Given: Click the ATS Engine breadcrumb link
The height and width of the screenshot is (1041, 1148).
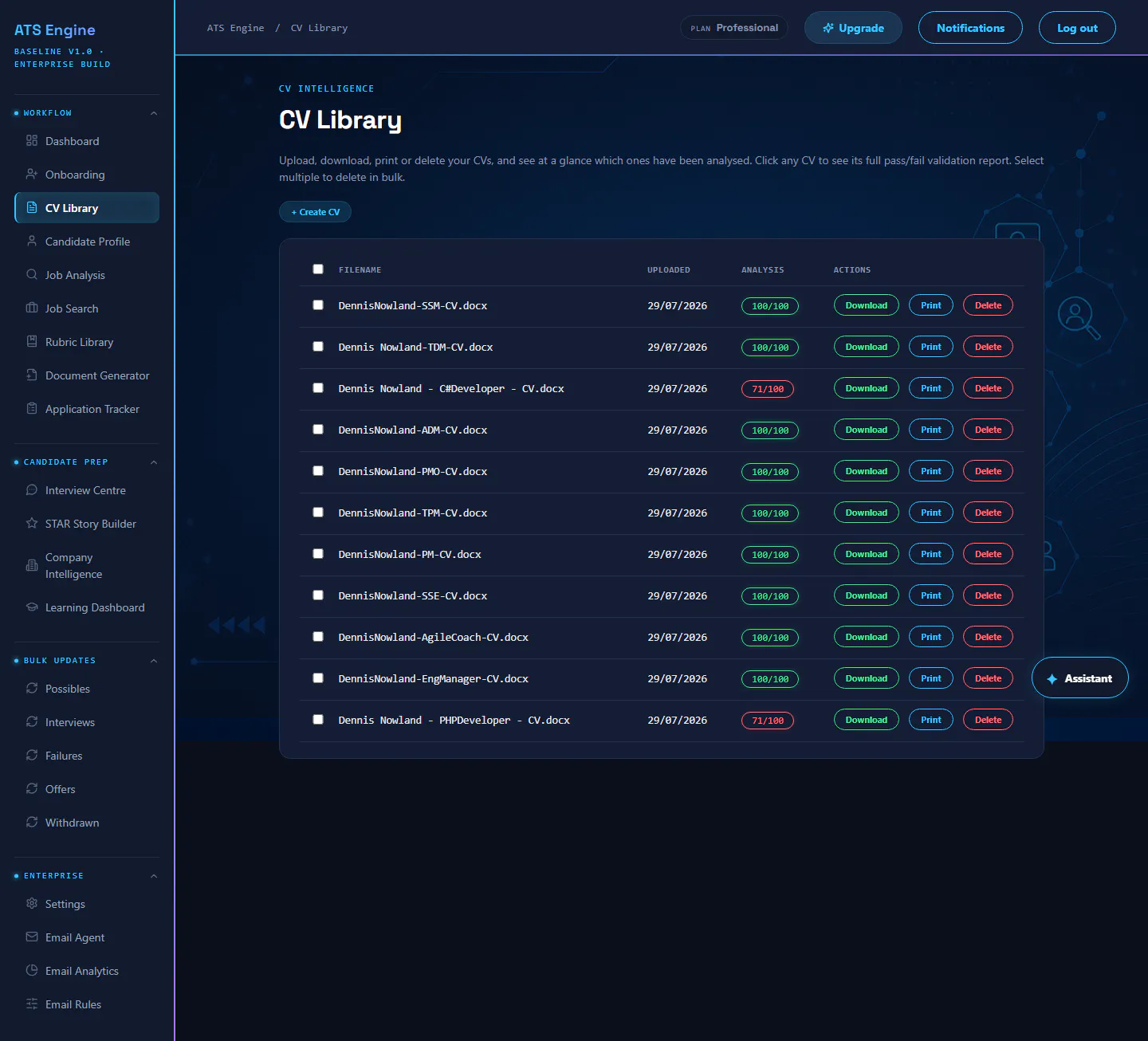Looking at the screenshot, I should pyautogui.click(x=235, y=28).
